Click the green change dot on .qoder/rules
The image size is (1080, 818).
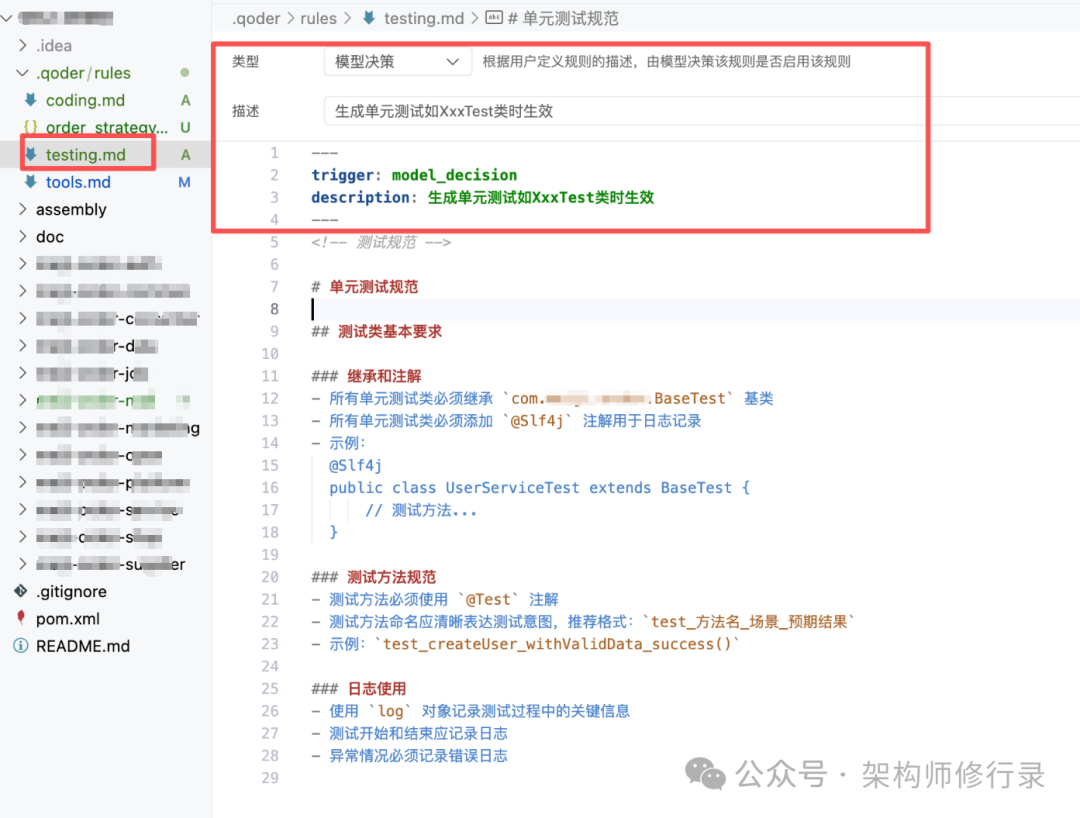(x=185, y=72)
